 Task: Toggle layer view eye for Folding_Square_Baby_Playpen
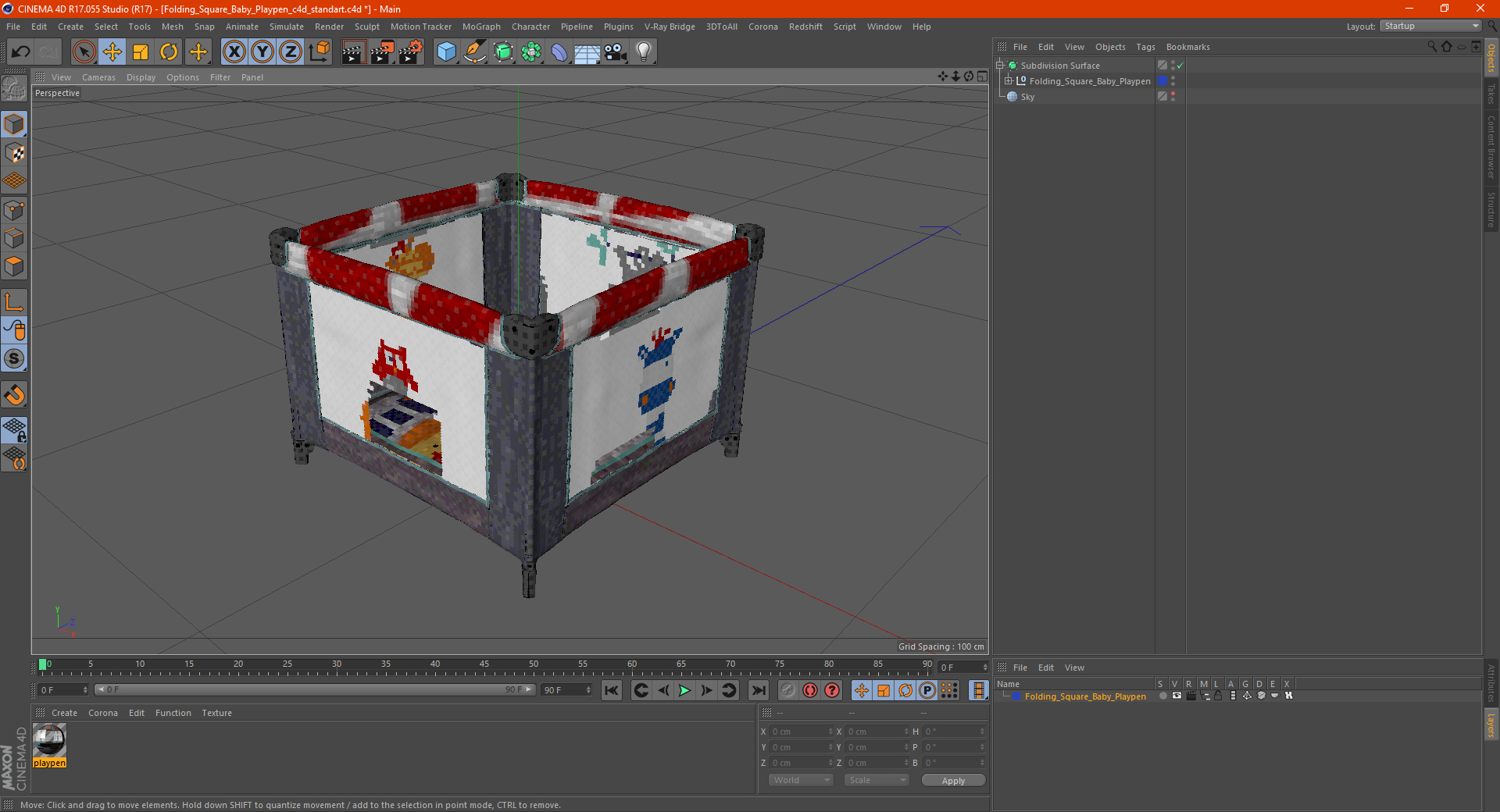pos(1177,696)
